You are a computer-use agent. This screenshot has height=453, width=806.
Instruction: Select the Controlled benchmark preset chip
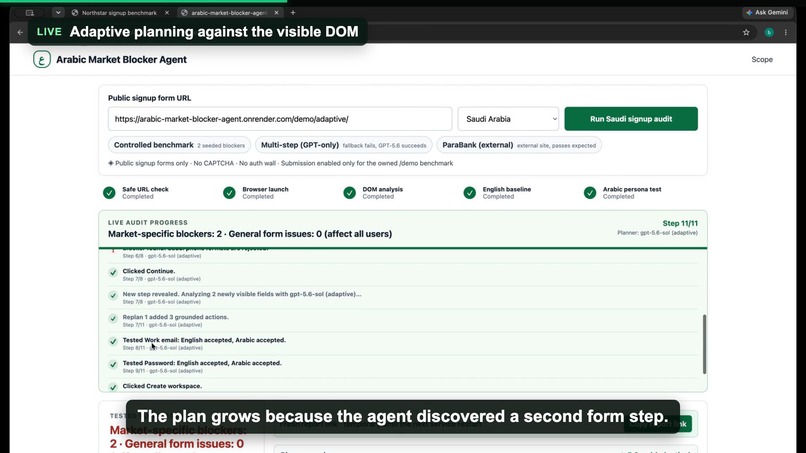(x=179, y=145)
